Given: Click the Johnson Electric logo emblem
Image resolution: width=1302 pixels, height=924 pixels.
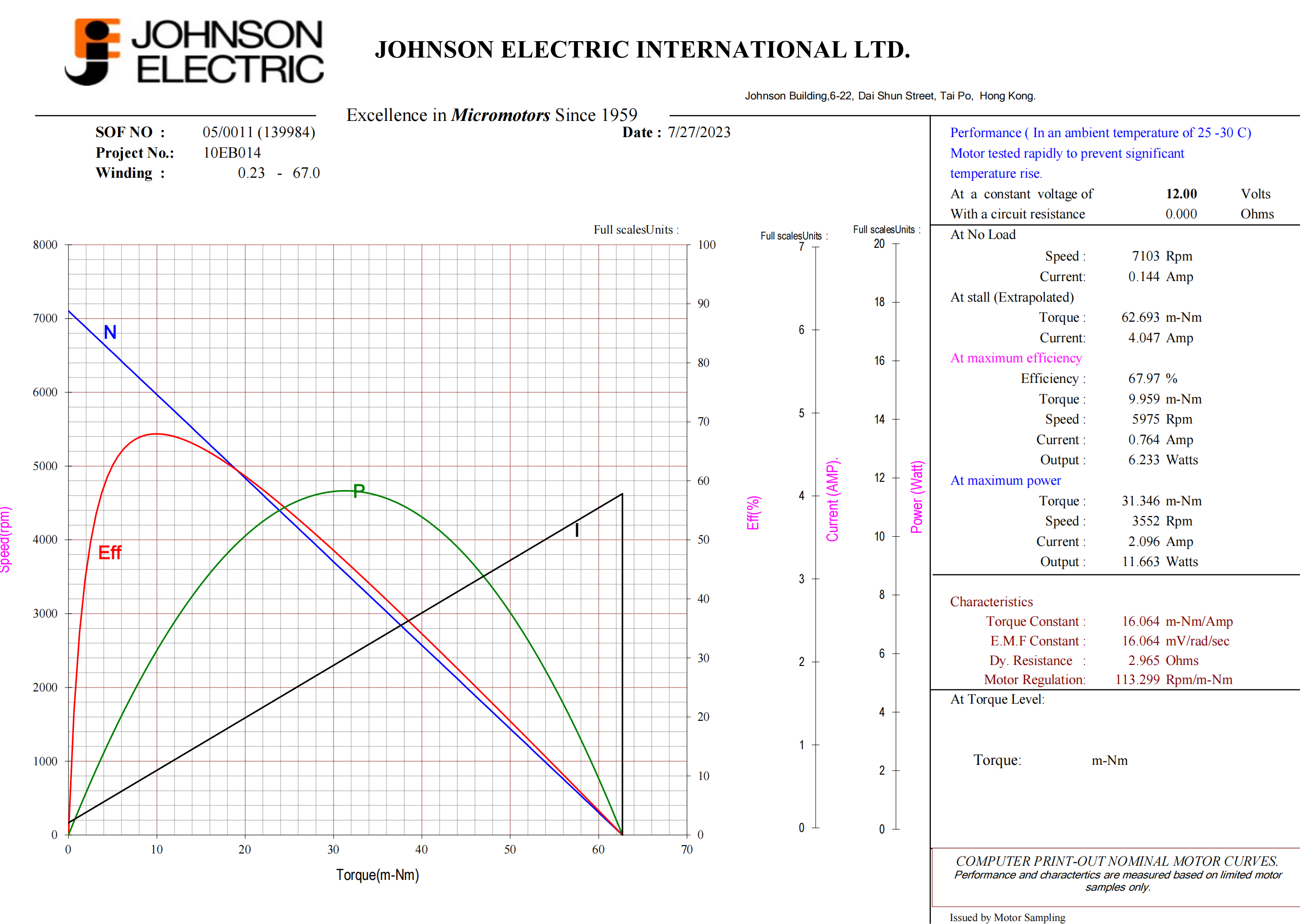Looking at the screenshot, I should 93,52.
